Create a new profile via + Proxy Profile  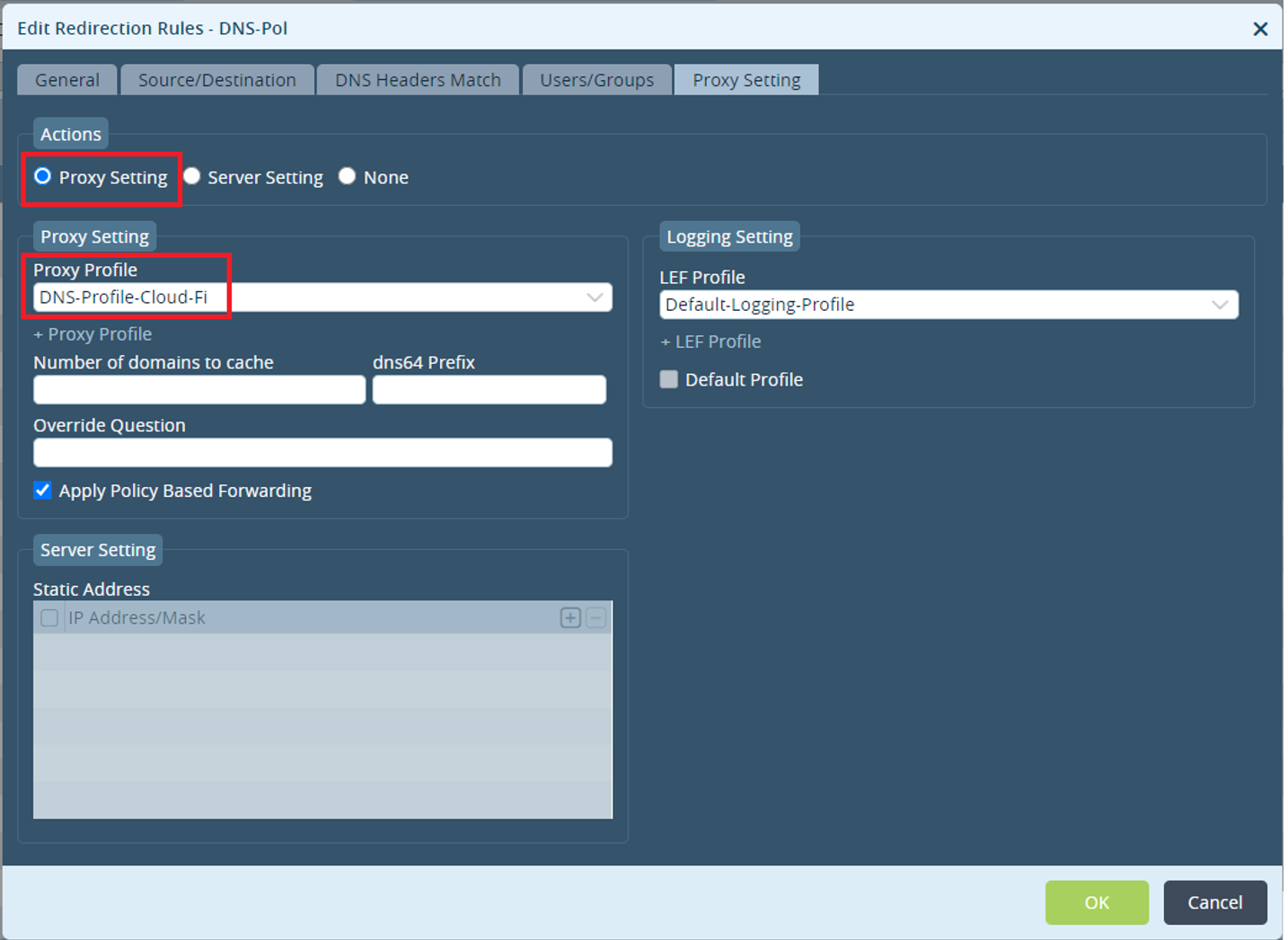point(93,333)
